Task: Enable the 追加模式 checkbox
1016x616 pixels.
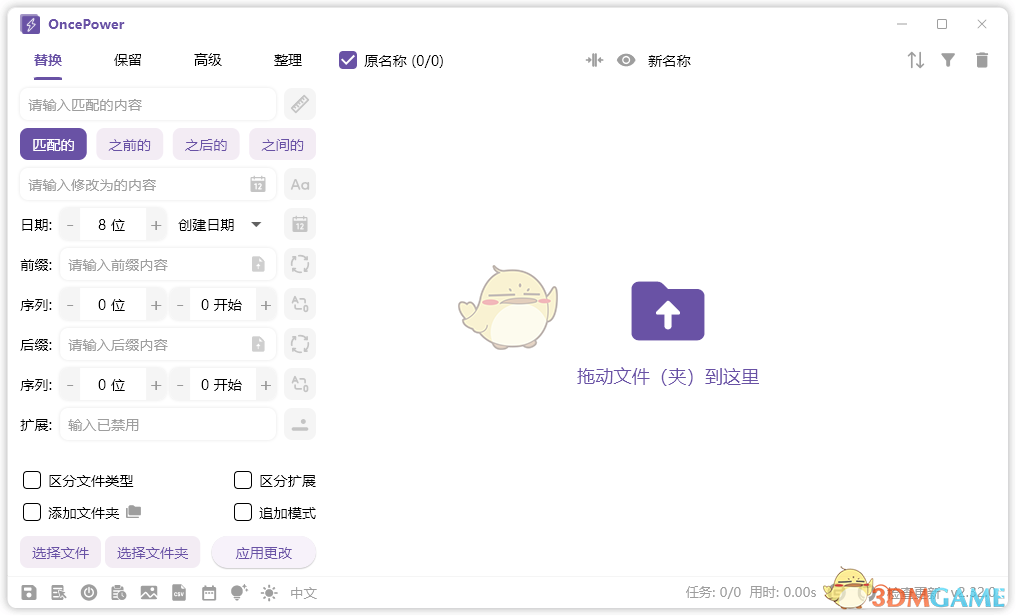Action: tap(242, 512)
